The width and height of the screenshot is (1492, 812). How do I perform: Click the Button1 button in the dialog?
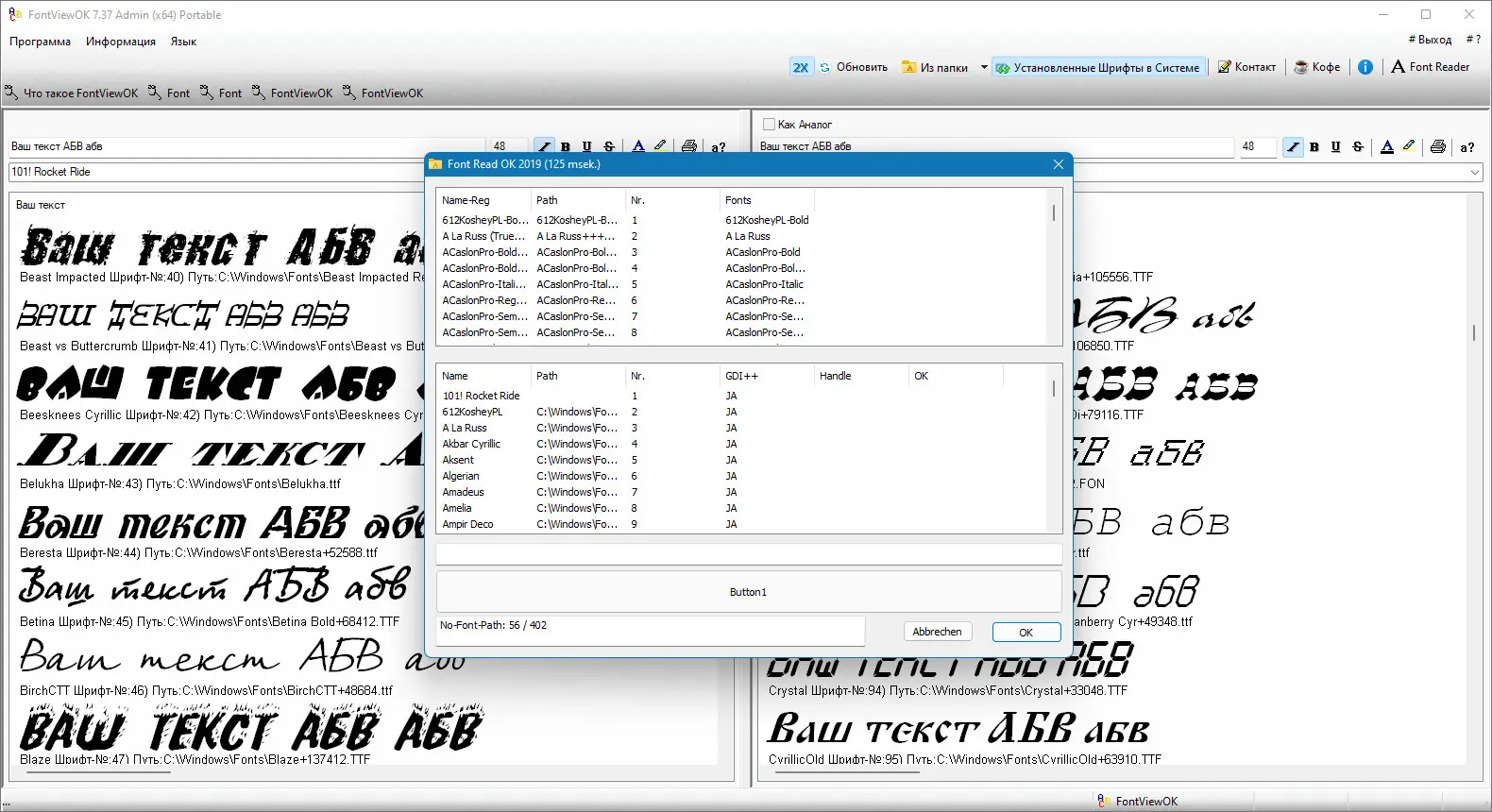pyautogui.click(x=749, y=592)
